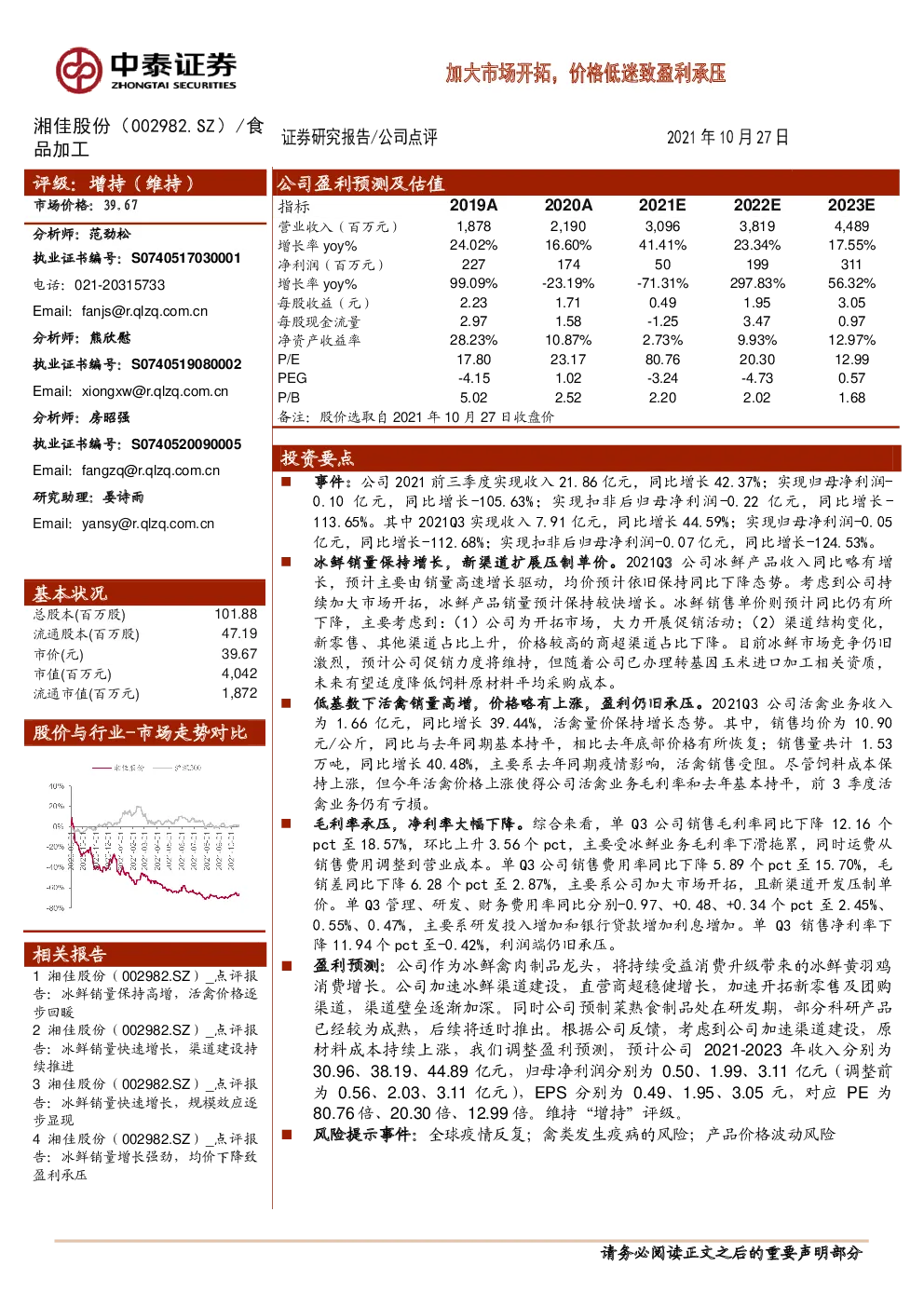The height and width of the screenshot is (1307, 924).
Task: Click the 297.83% growth rate cell
Action: click(x=757, y=283)
